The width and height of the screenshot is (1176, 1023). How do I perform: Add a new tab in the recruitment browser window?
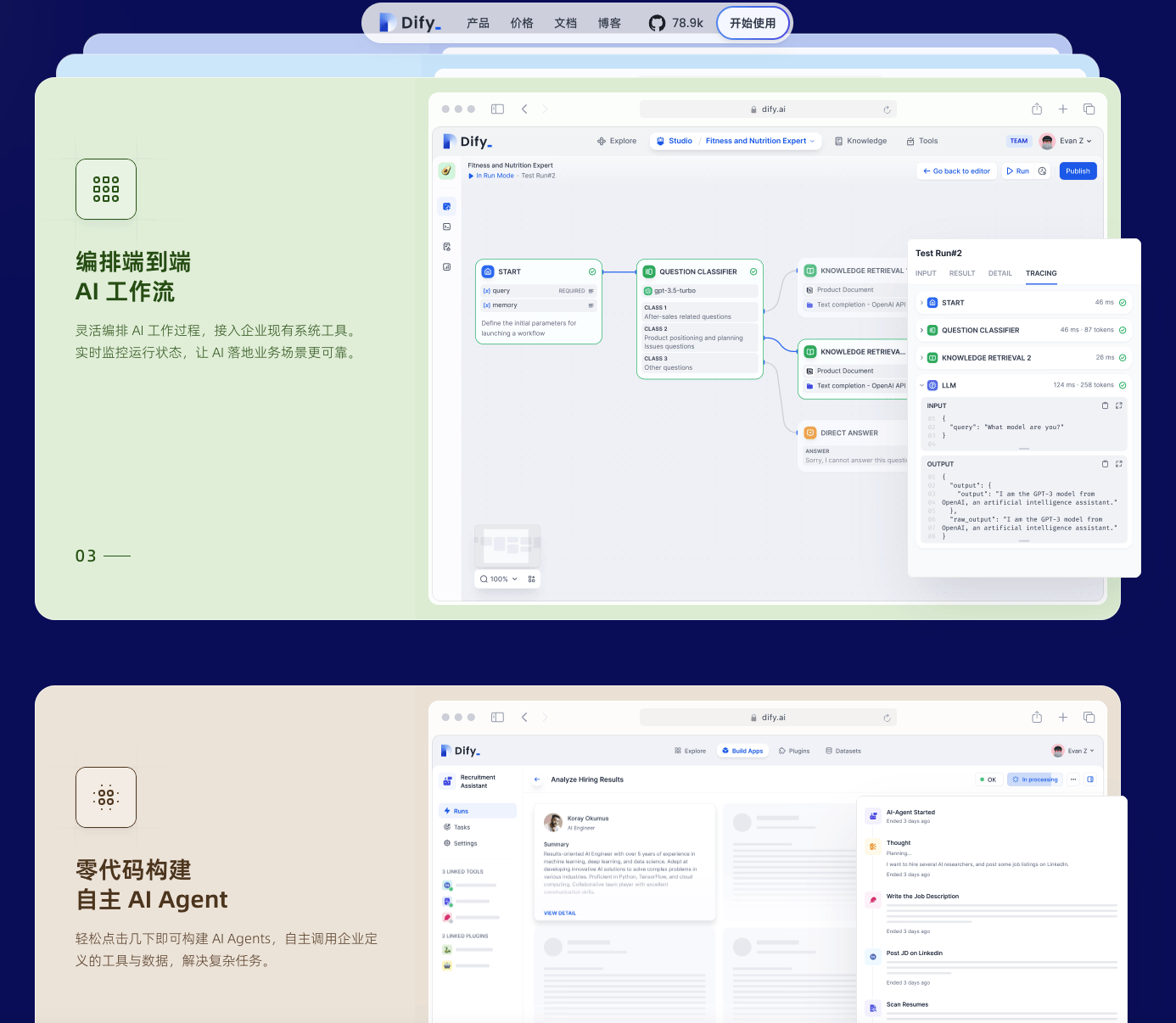[1063, 717]
